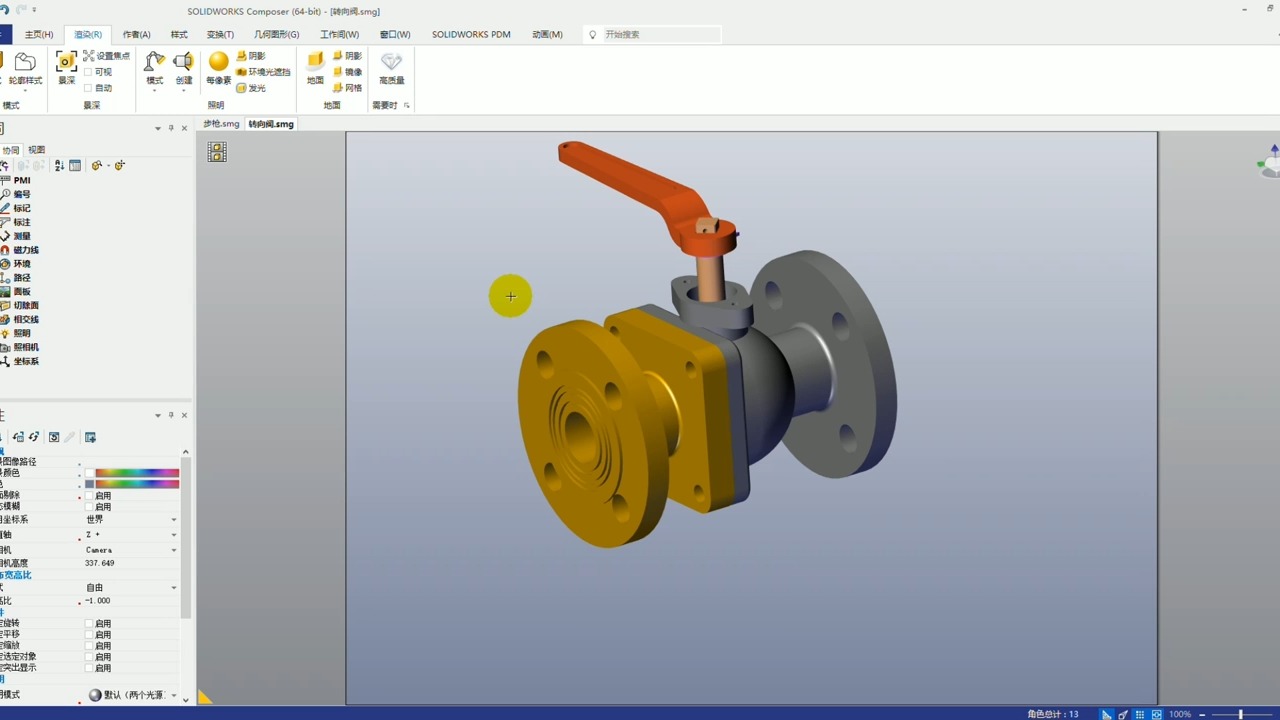Click the 开始搜索 search field
This screenshot has height=720, width=1280.
(652, 34)
